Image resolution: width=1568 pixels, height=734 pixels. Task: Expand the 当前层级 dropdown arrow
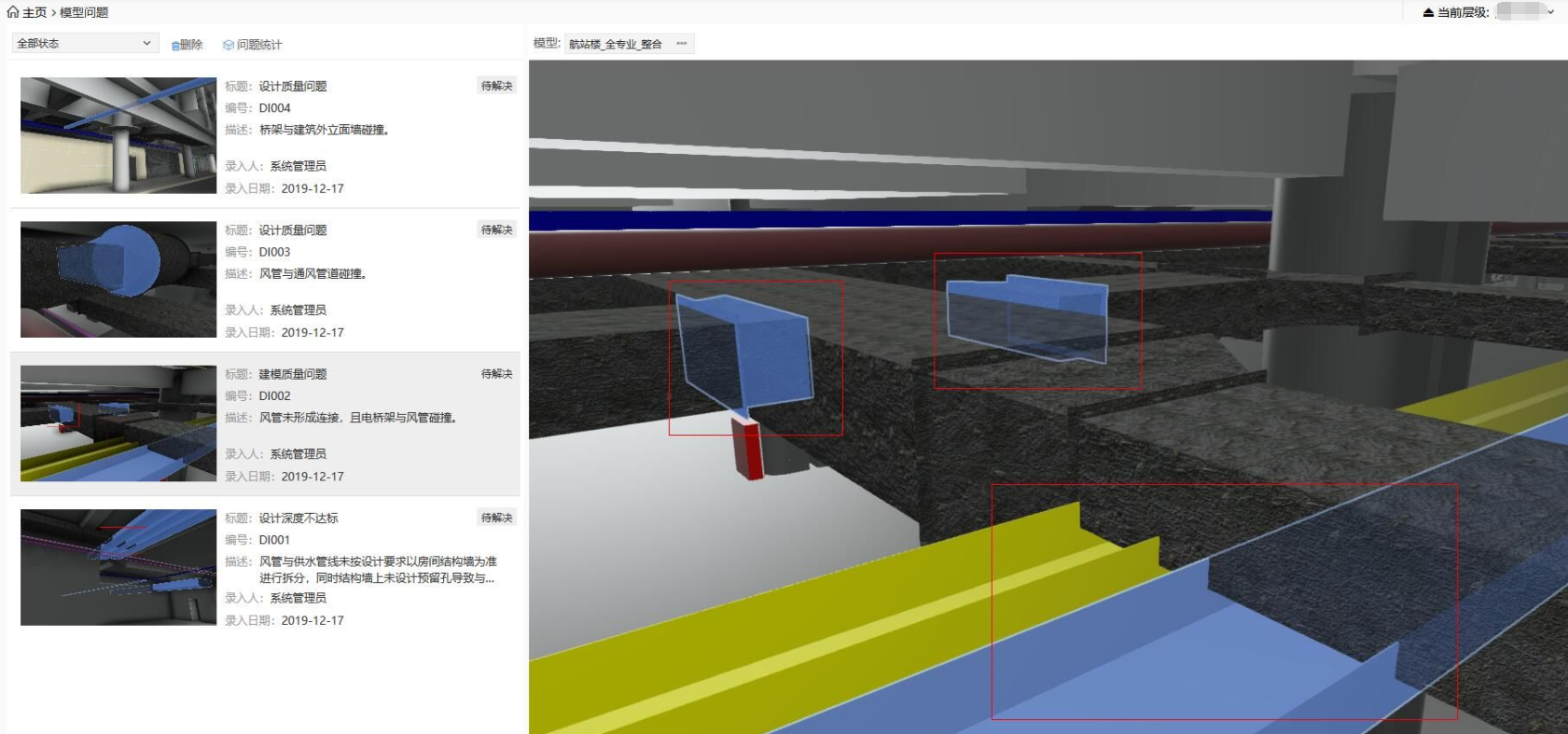click(1551, 12)
